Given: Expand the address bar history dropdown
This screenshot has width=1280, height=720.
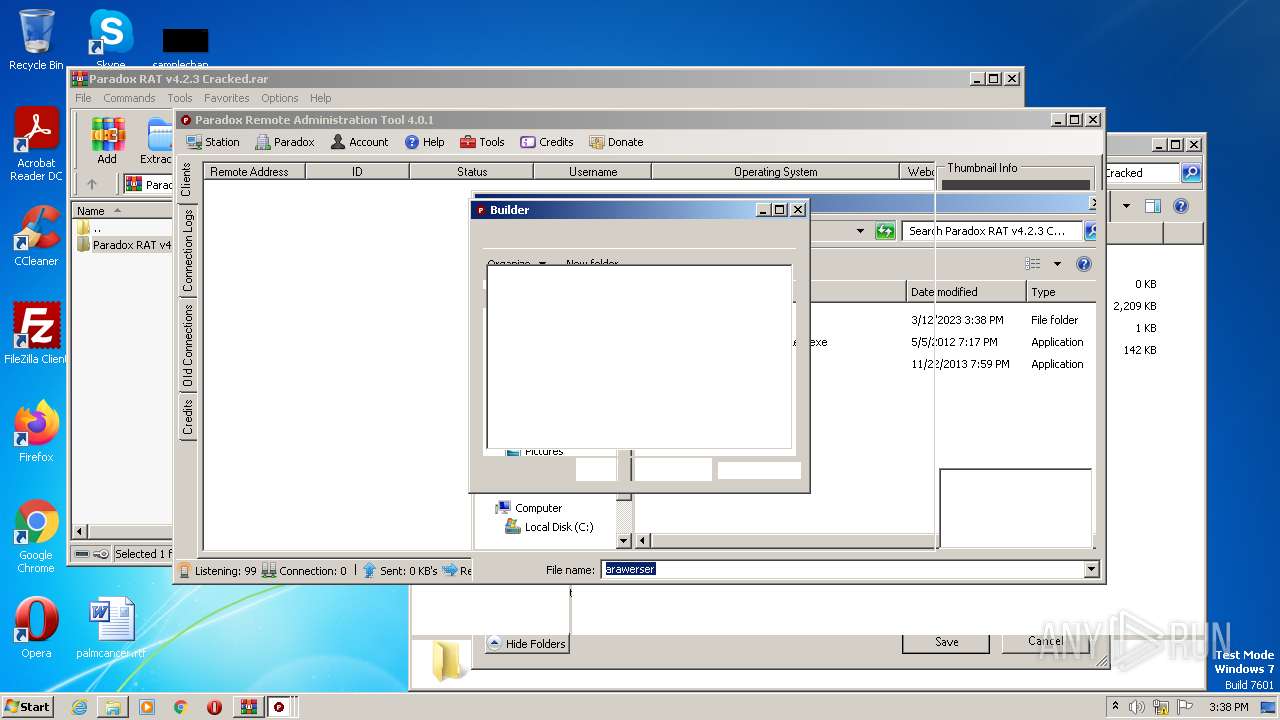Looking at the screenshot, I should [x=860, y=231].
